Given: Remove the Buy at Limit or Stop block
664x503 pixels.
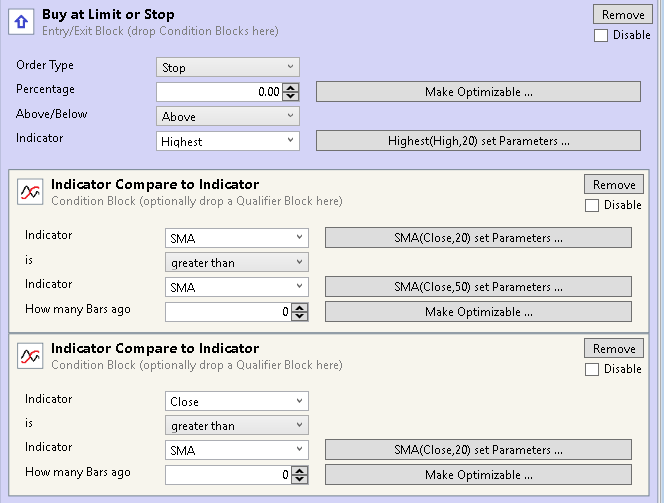Looking at the screenshot, I should pos(623,14).
